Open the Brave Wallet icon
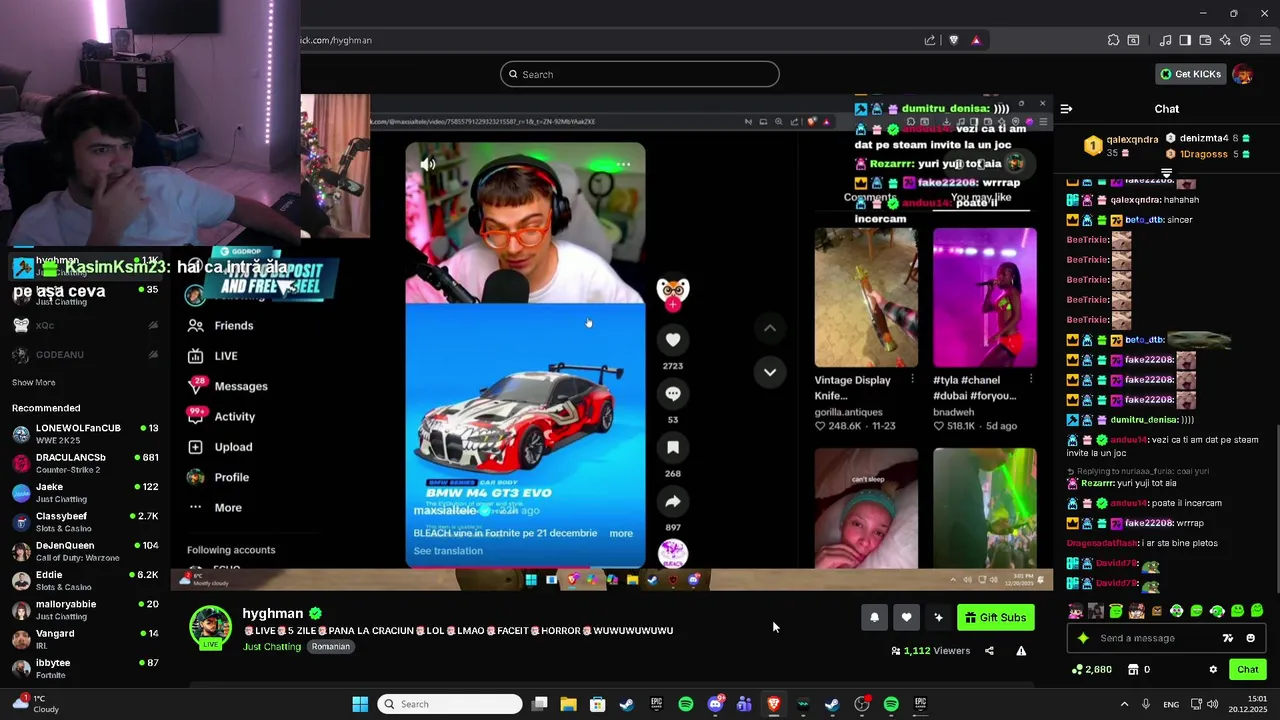The image size is (1280, 720). (1205, 40)
